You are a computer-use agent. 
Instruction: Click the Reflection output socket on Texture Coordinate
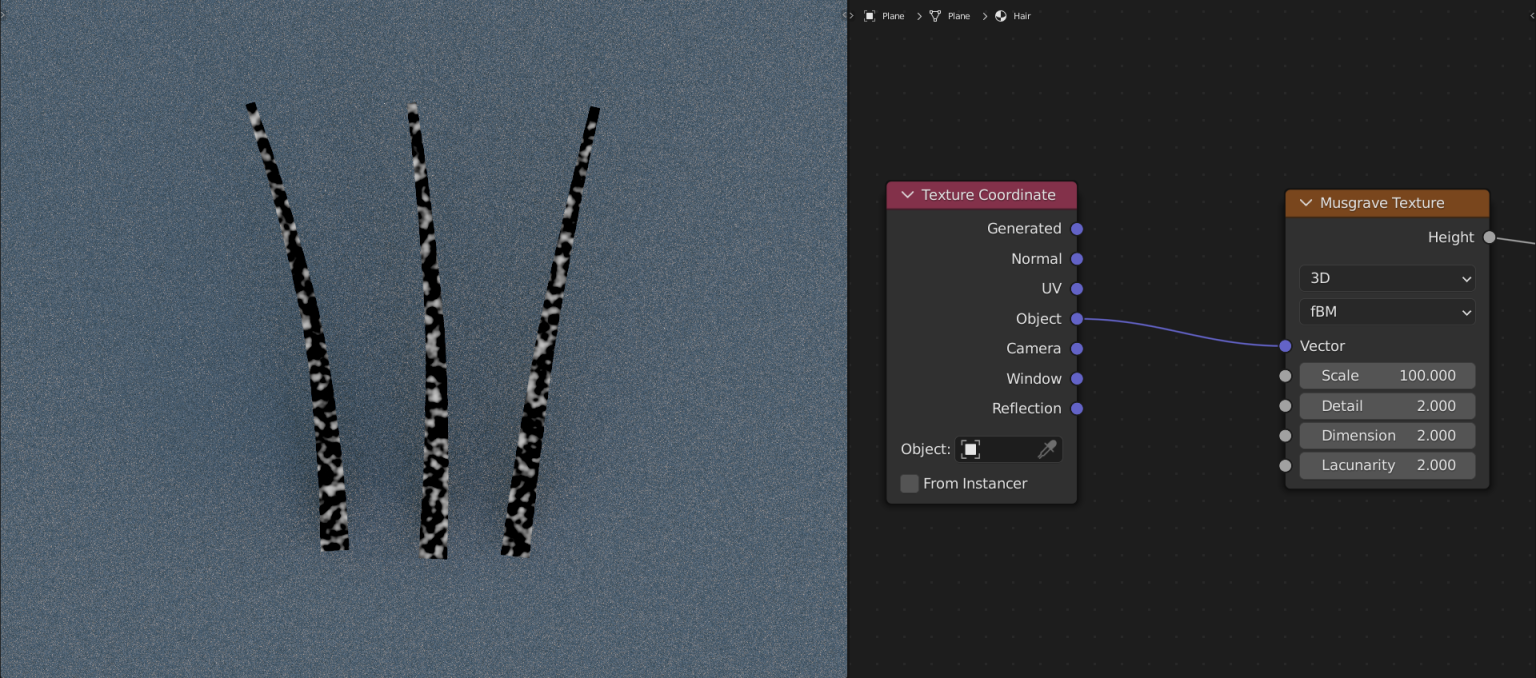point(1077,408)
